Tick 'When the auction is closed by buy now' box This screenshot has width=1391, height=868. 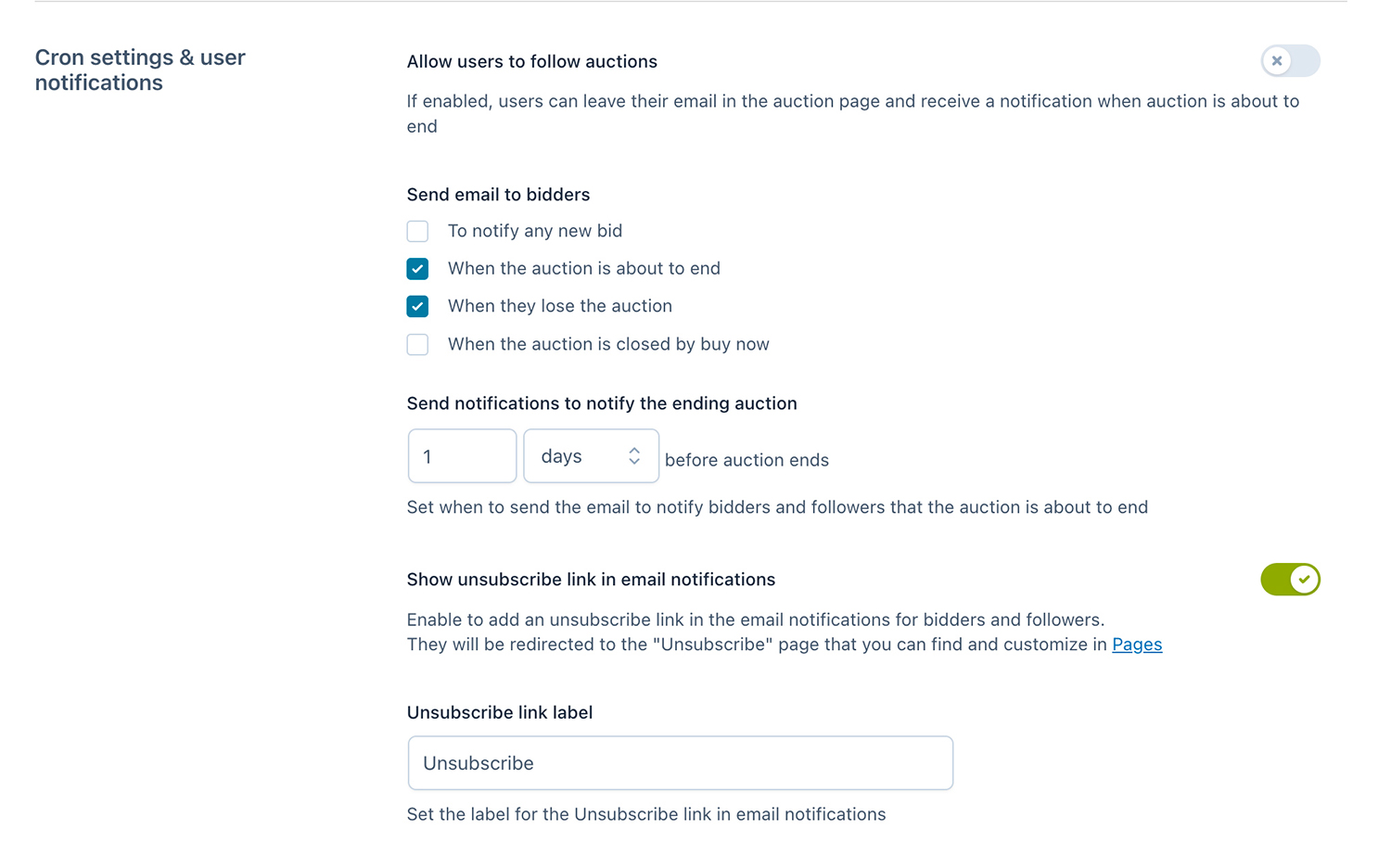point(417,344)
